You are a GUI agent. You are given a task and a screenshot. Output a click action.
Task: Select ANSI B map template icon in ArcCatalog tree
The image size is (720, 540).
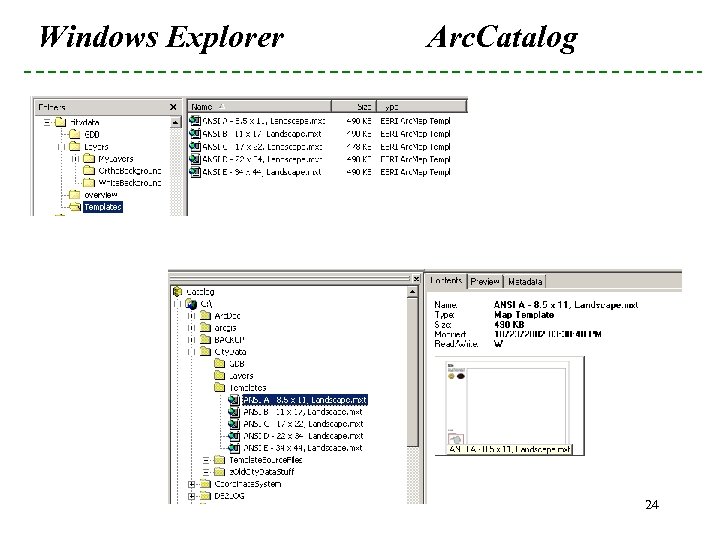pos(234,412)
